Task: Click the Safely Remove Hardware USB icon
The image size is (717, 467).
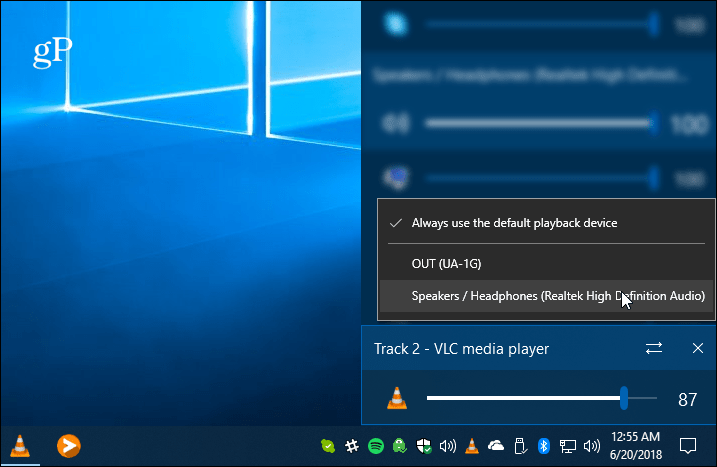Action: (520, 446)
